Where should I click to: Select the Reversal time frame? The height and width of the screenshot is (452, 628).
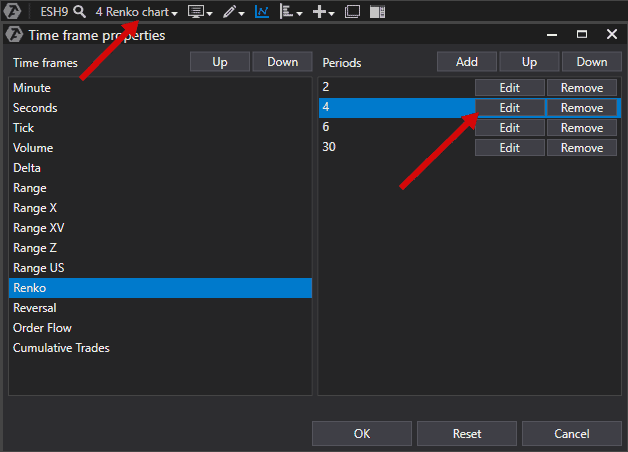(x=35, y=308)
